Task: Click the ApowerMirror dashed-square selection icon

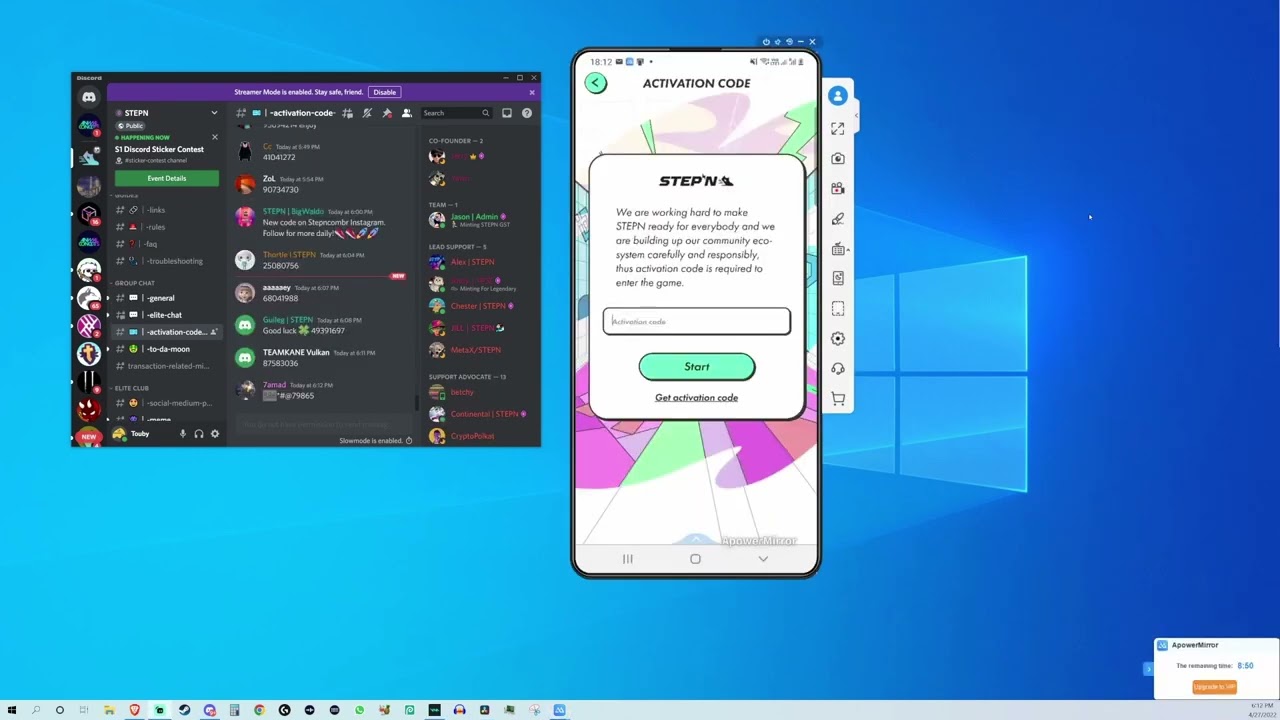Action: (838, 308)
